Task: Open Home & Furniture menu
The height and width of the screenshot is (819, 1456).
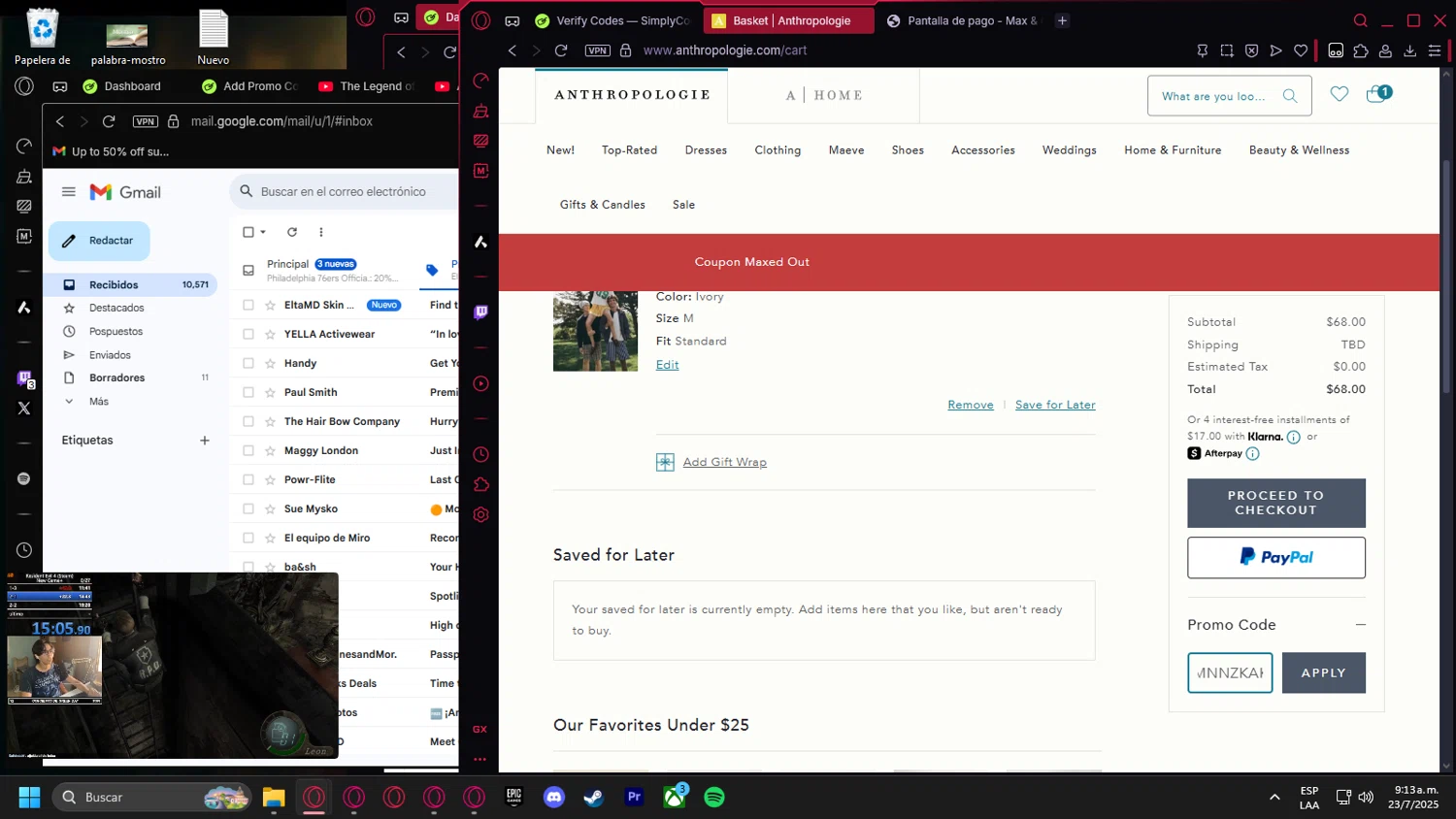Action: click(x=1173, y=150)
